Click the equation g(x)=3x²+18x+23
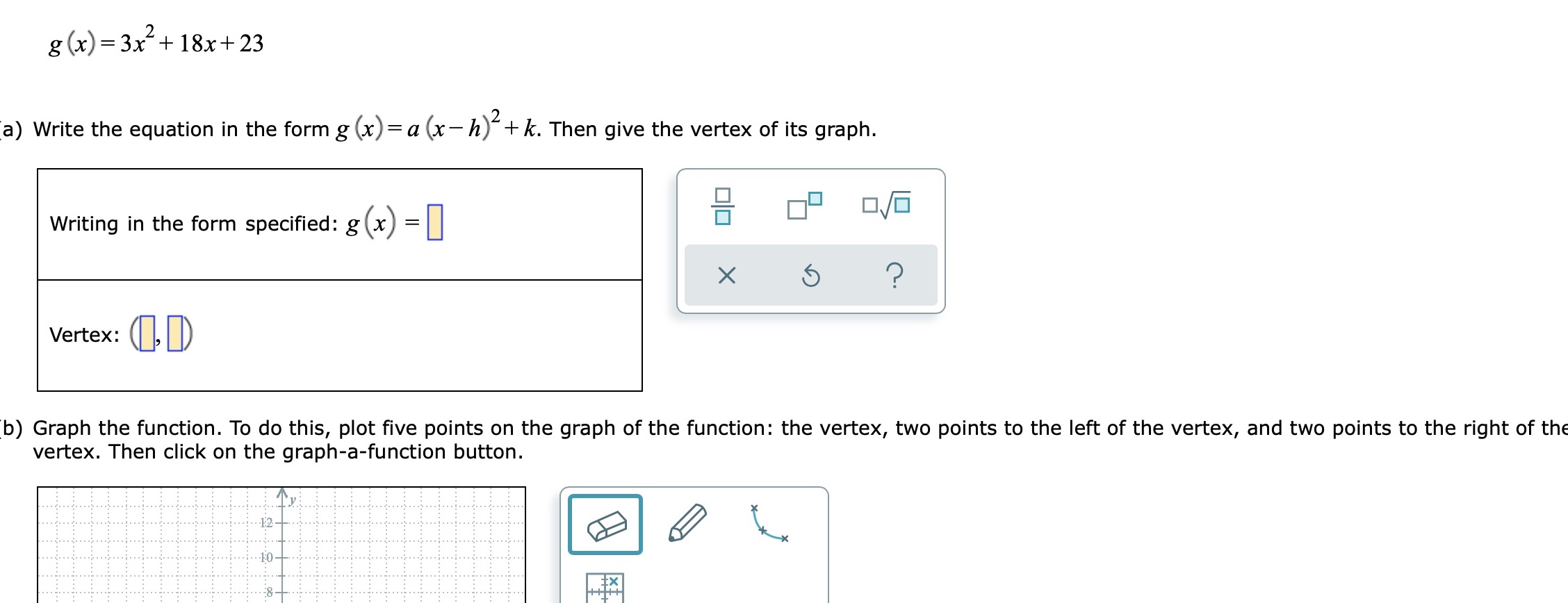The height and width of the screenshot is (603, 1568). click(153, 42)
